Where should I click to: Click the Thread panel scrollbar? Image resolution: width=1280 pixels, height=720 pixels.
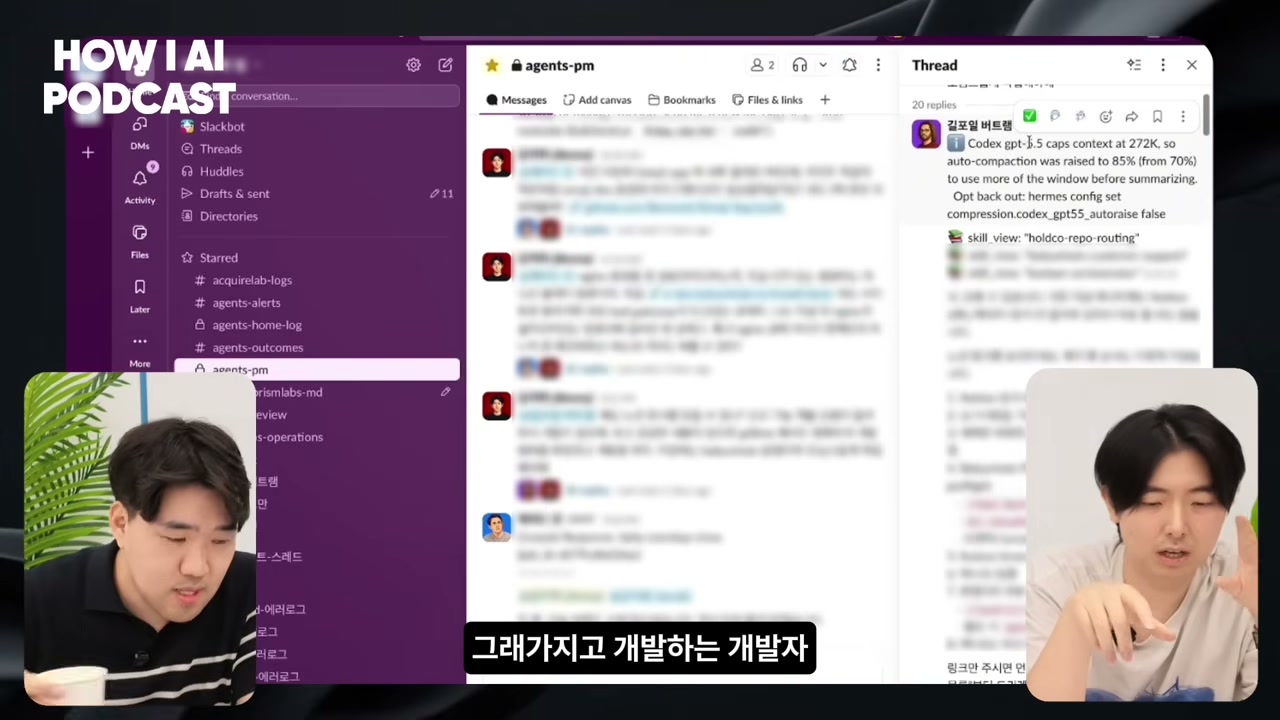click(x=1206, y=115)
